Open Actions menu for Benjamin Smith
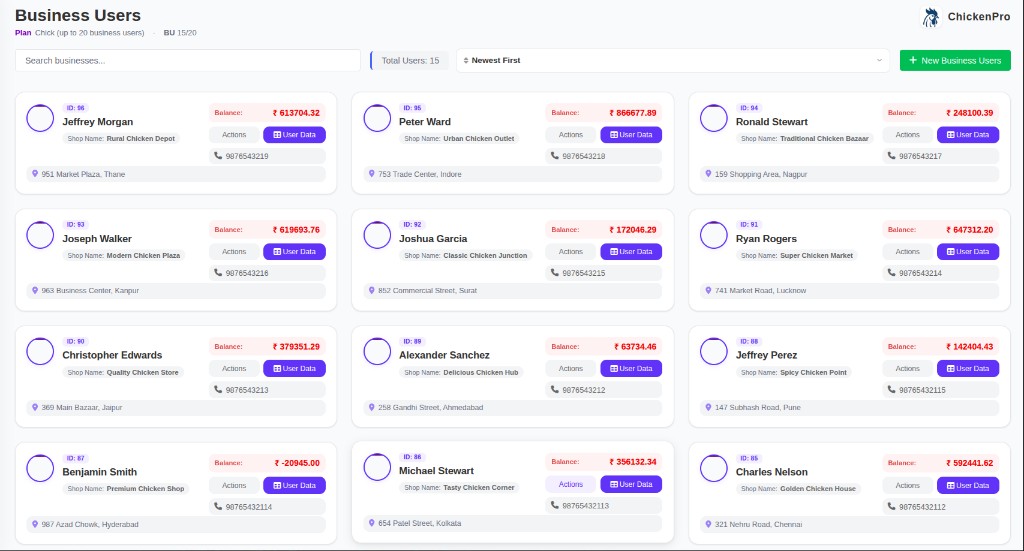The height and width of the screenshot is (551, 1024). 234,485
